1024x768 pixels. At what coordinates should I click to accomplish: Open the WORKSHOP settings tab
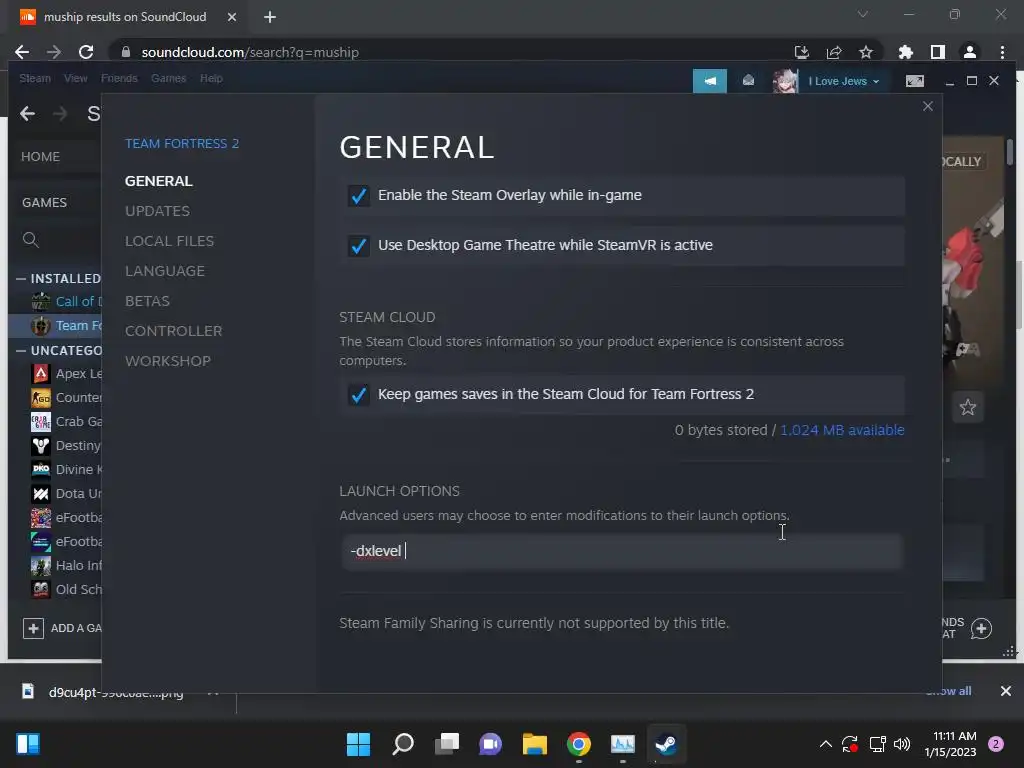click(x=167, y=361)
